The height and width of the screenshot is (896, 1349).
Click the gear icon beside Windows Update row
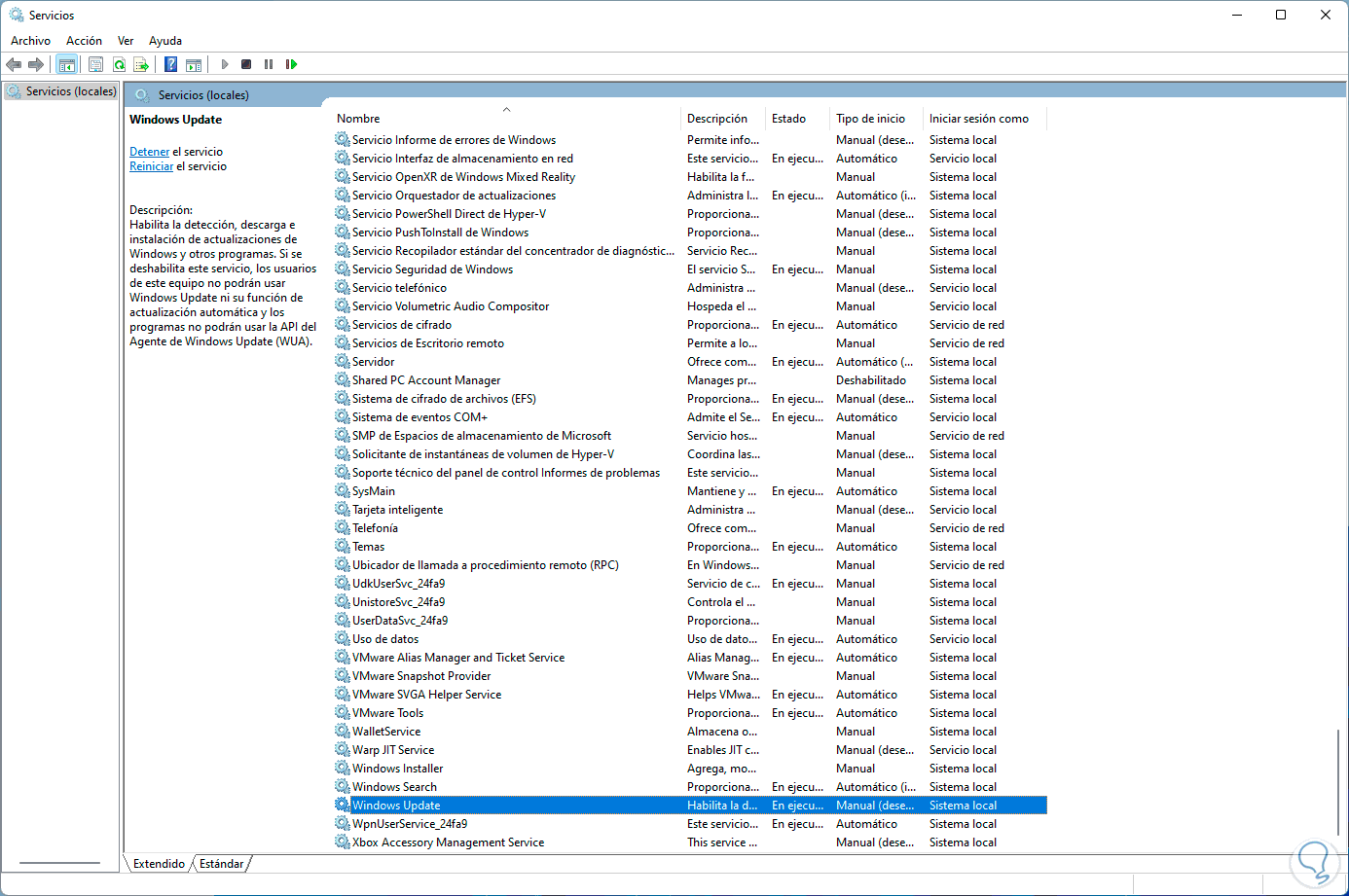(x=342, y=806)
